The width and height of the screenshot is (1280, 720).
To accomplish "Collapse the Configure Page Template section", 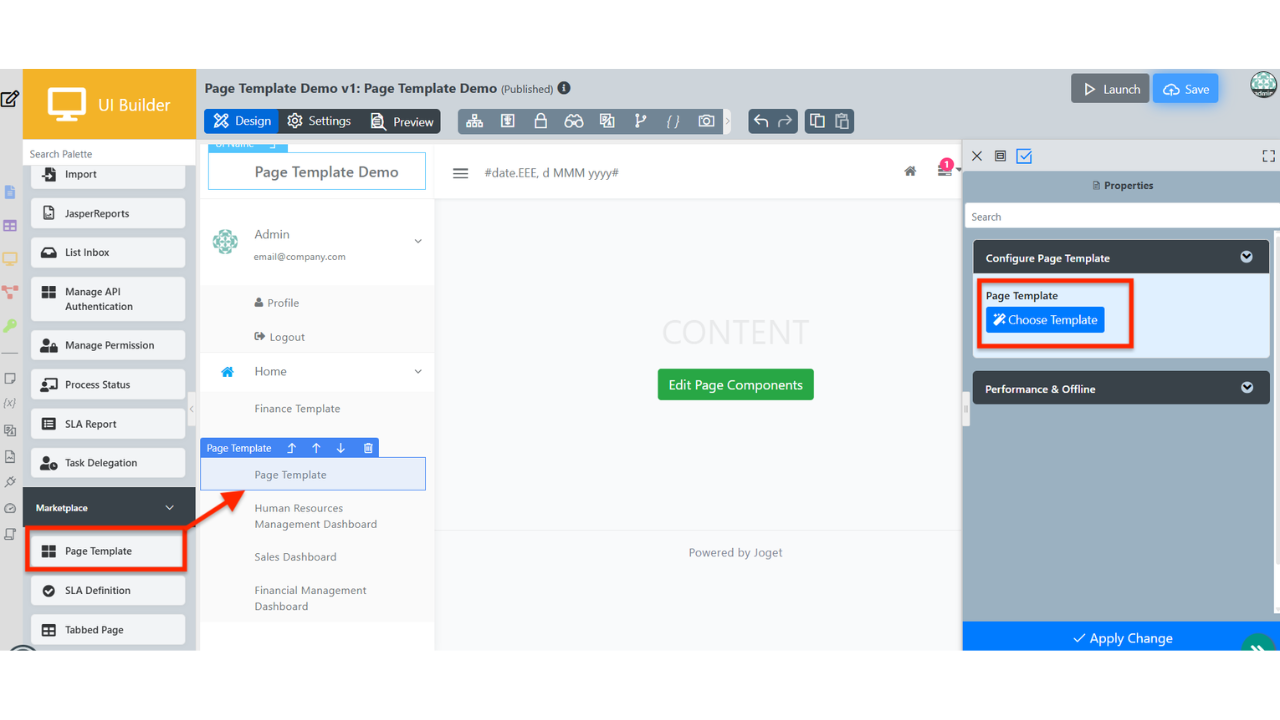I will (1246, 257).
